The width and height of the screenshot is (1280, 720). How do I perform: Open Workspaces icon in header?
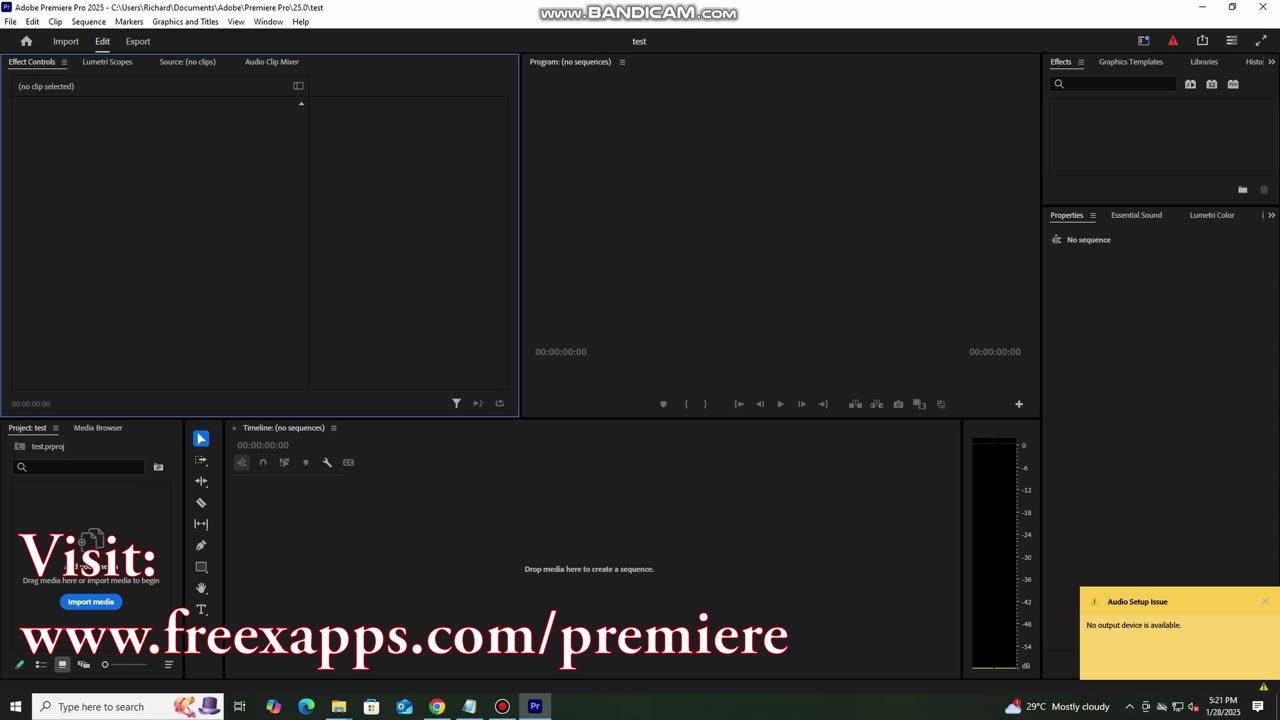(1144, 41)
